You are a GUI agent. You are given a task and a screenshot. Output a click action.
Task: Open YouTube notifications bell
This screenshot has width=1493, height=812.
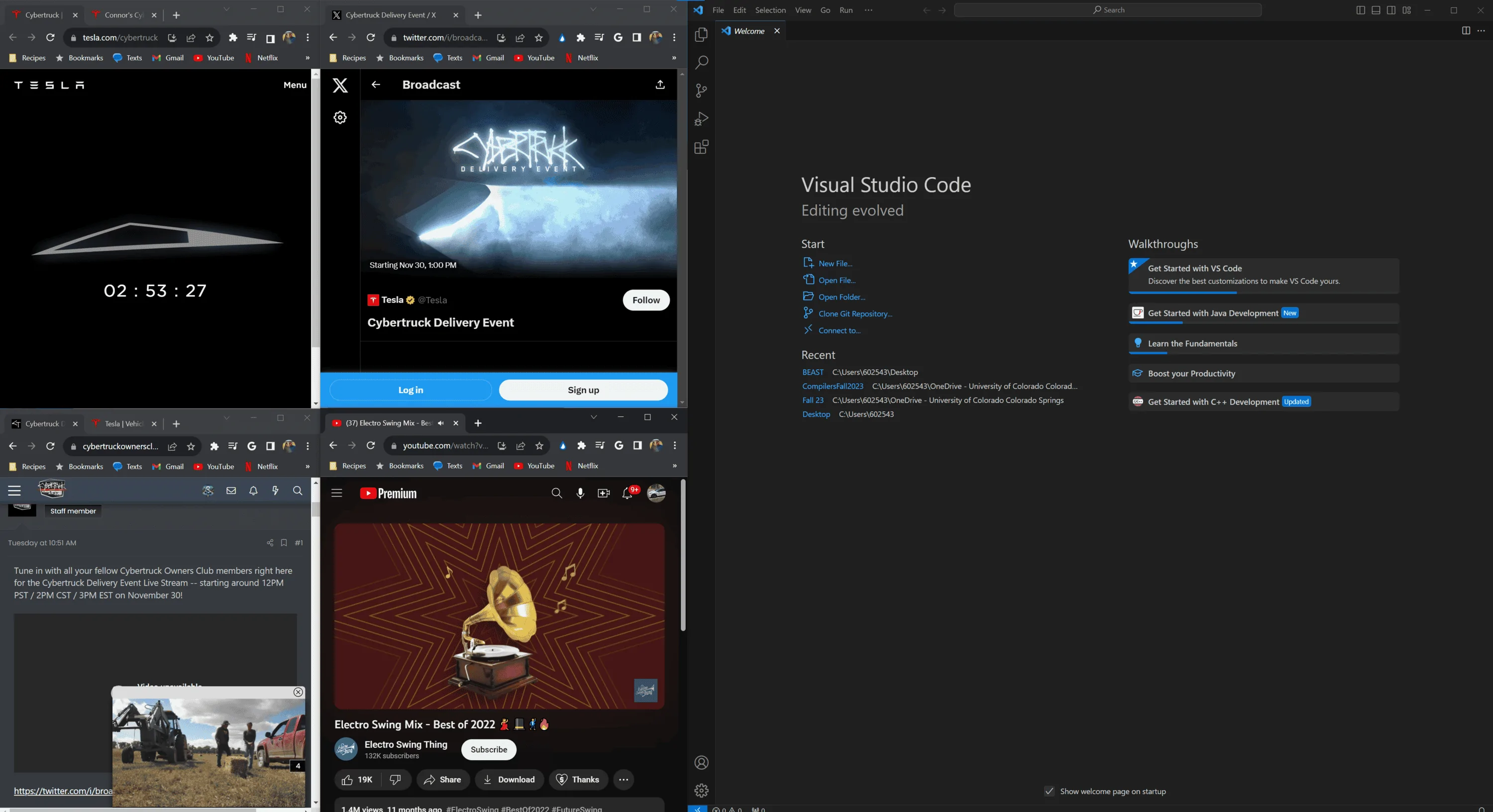(627, 493)
